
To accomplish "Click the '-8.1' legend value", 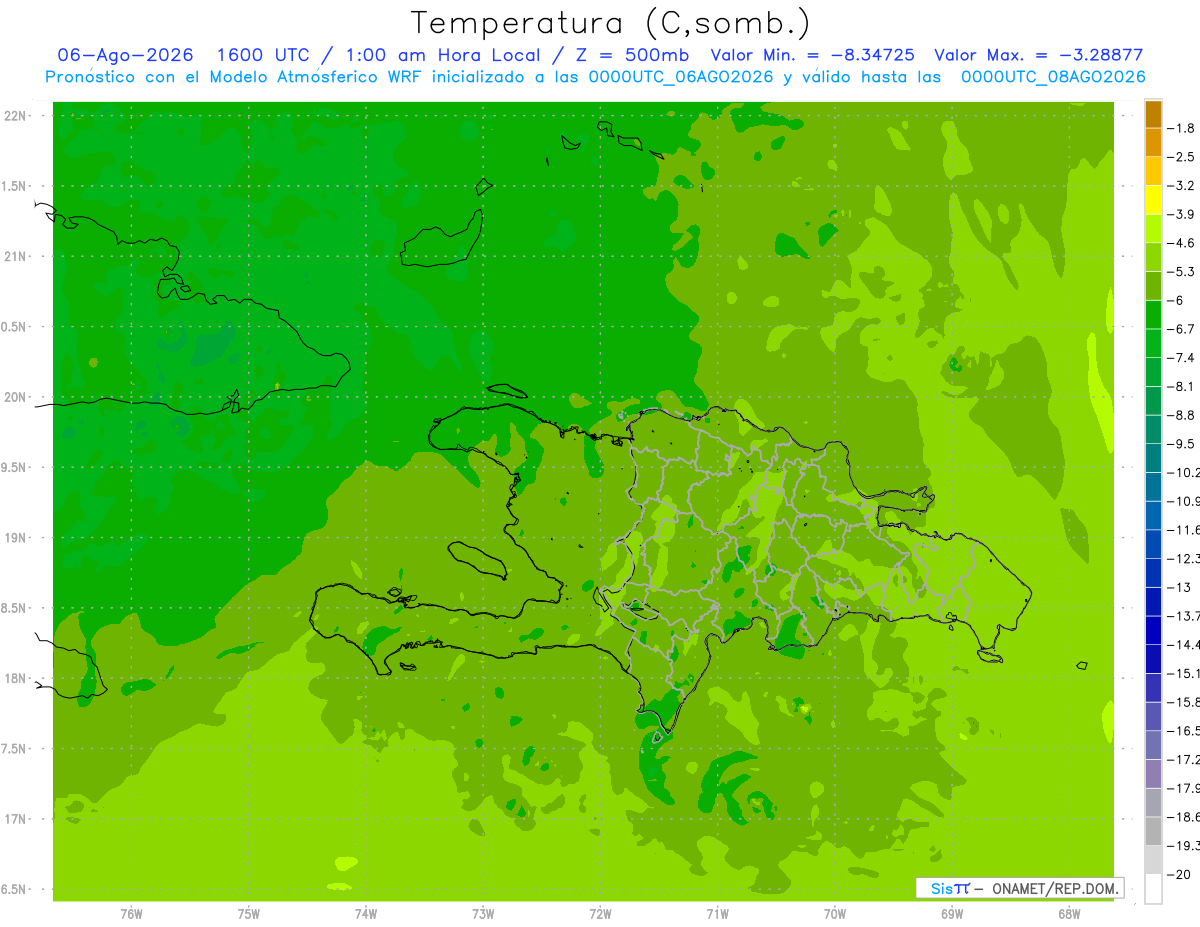I will pos(1181,386).
